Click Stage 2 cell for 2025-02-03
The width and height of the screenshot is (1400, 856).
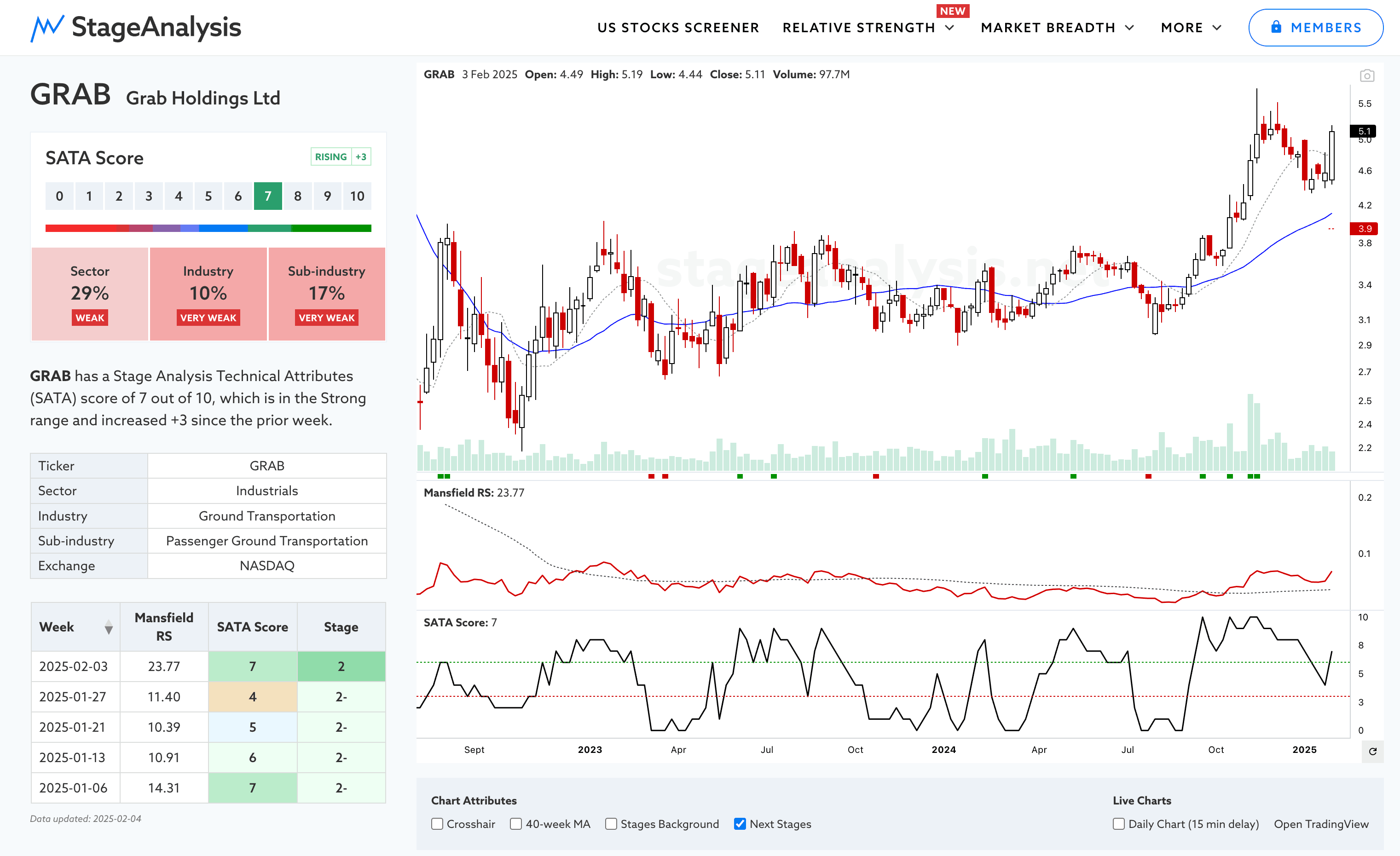pos(341,666)
